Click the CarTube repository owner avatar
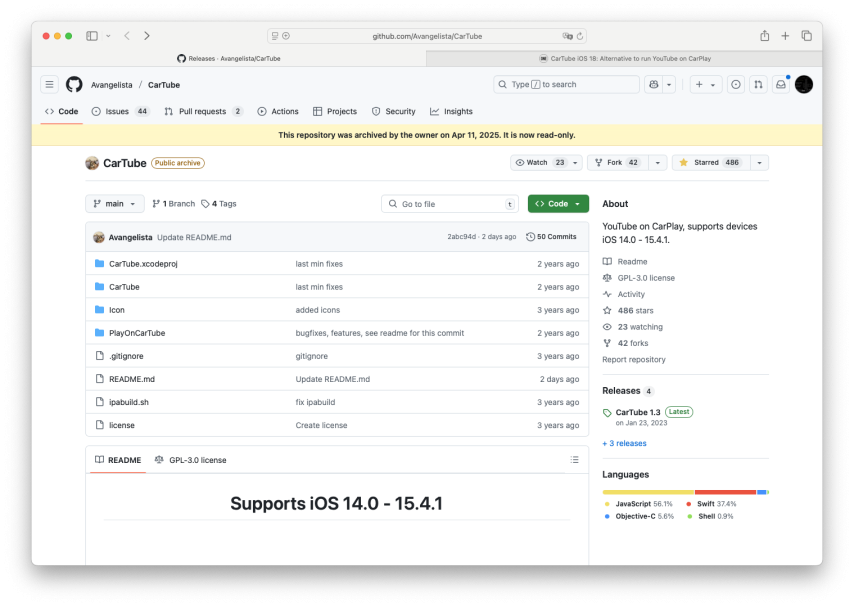Screen dimensions: 854x607 click(x=92, y=163)
